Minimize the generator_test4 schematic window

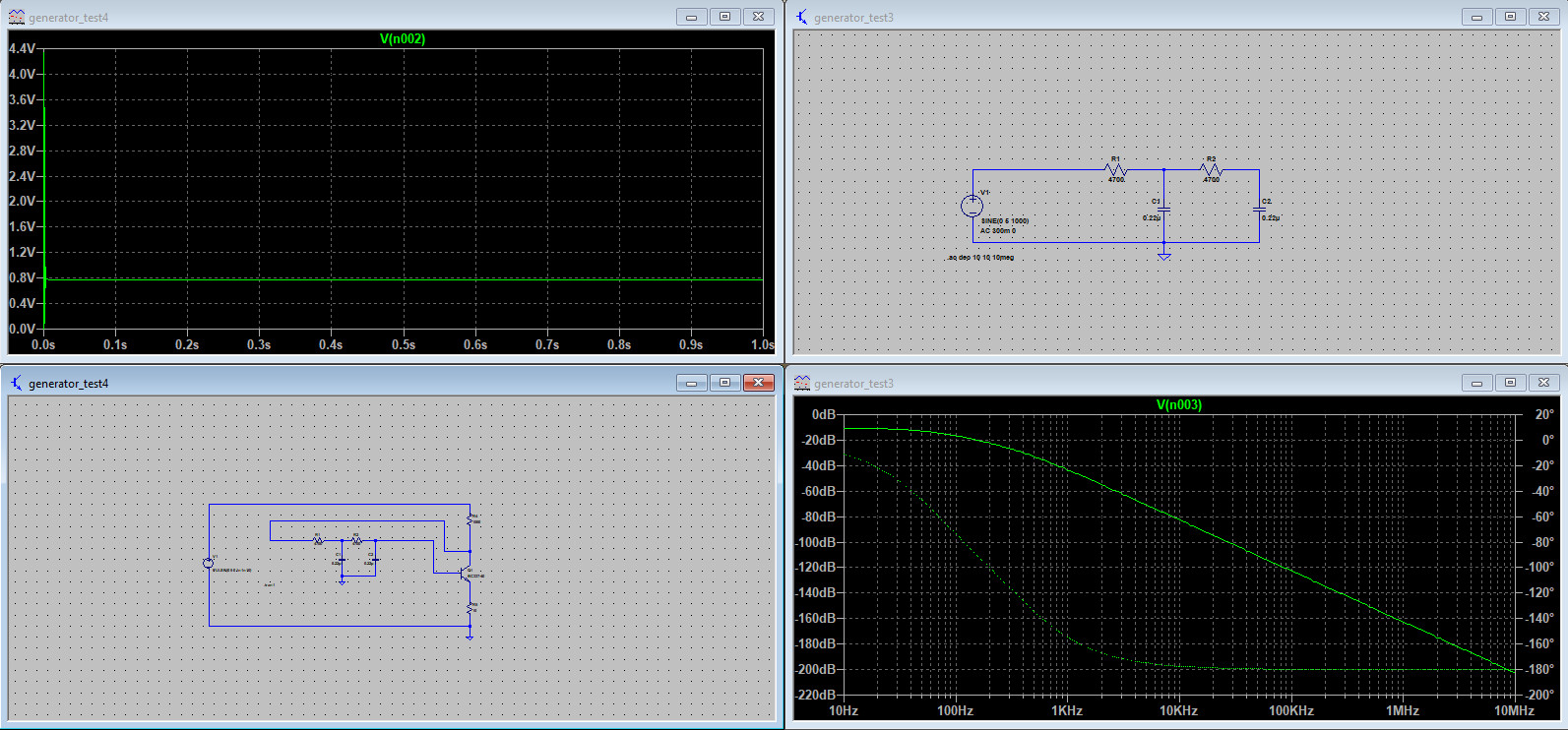pos(692,383)
